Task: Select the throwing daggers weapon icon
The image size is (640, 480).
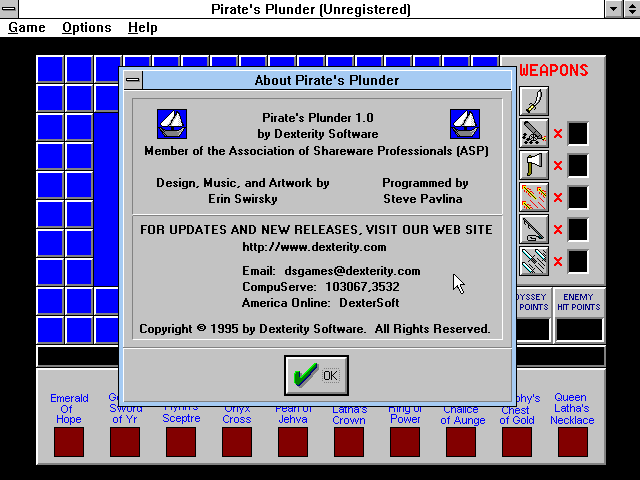Action: [534, 261]
